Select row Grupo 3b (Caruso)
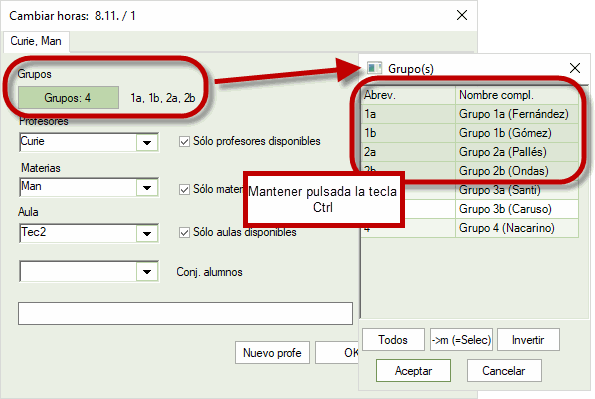The height and width of the screenshot is (399, 595). point(470,209)
